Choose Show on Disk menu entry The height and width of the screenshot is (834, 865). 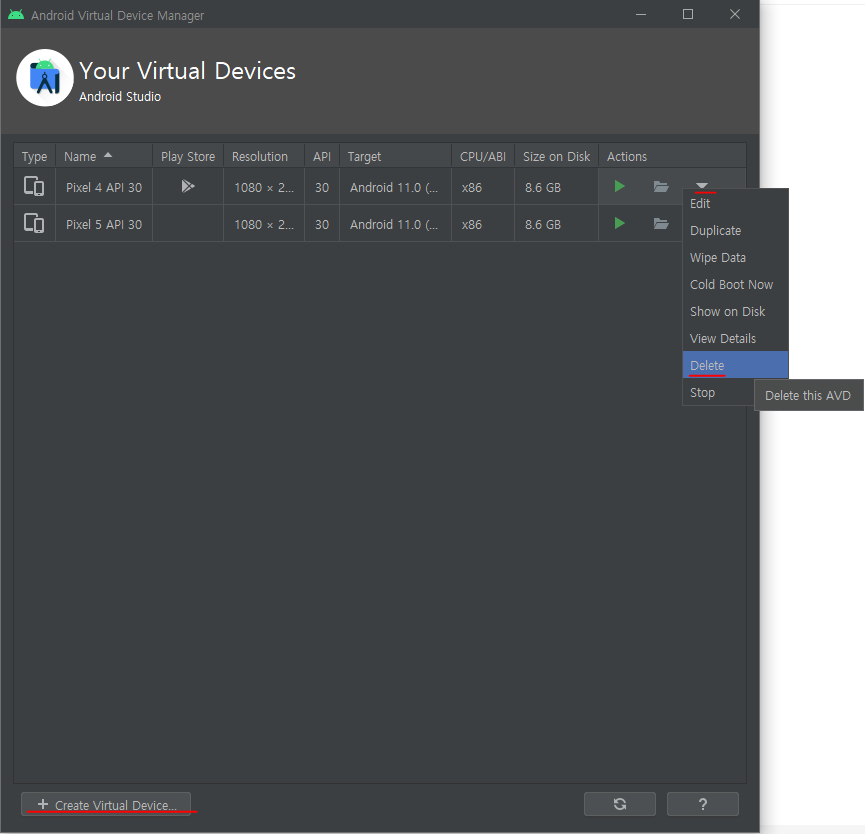(735, 312)
